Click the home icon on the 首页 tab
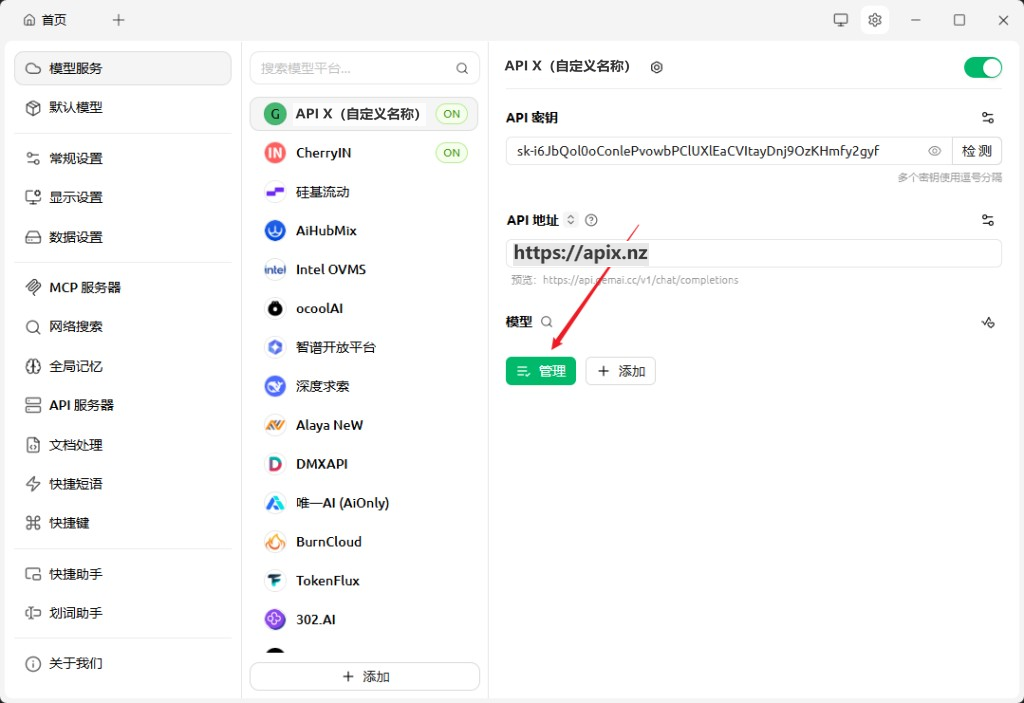The width and height of the screenshot is (1024, 703). (29, 20)
